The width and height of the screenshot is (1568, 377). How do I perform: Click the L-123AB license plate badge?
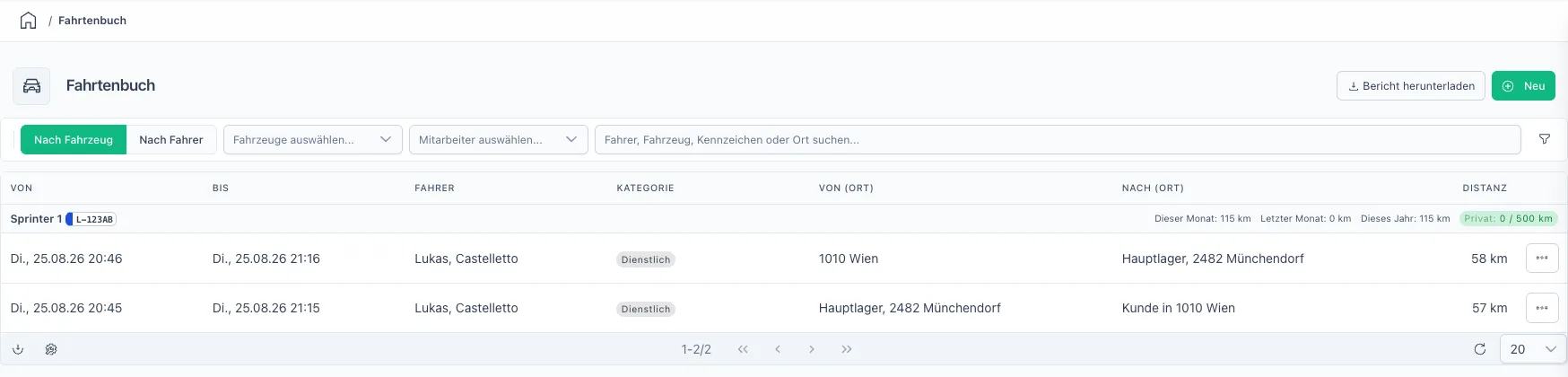tap(91, 219)
